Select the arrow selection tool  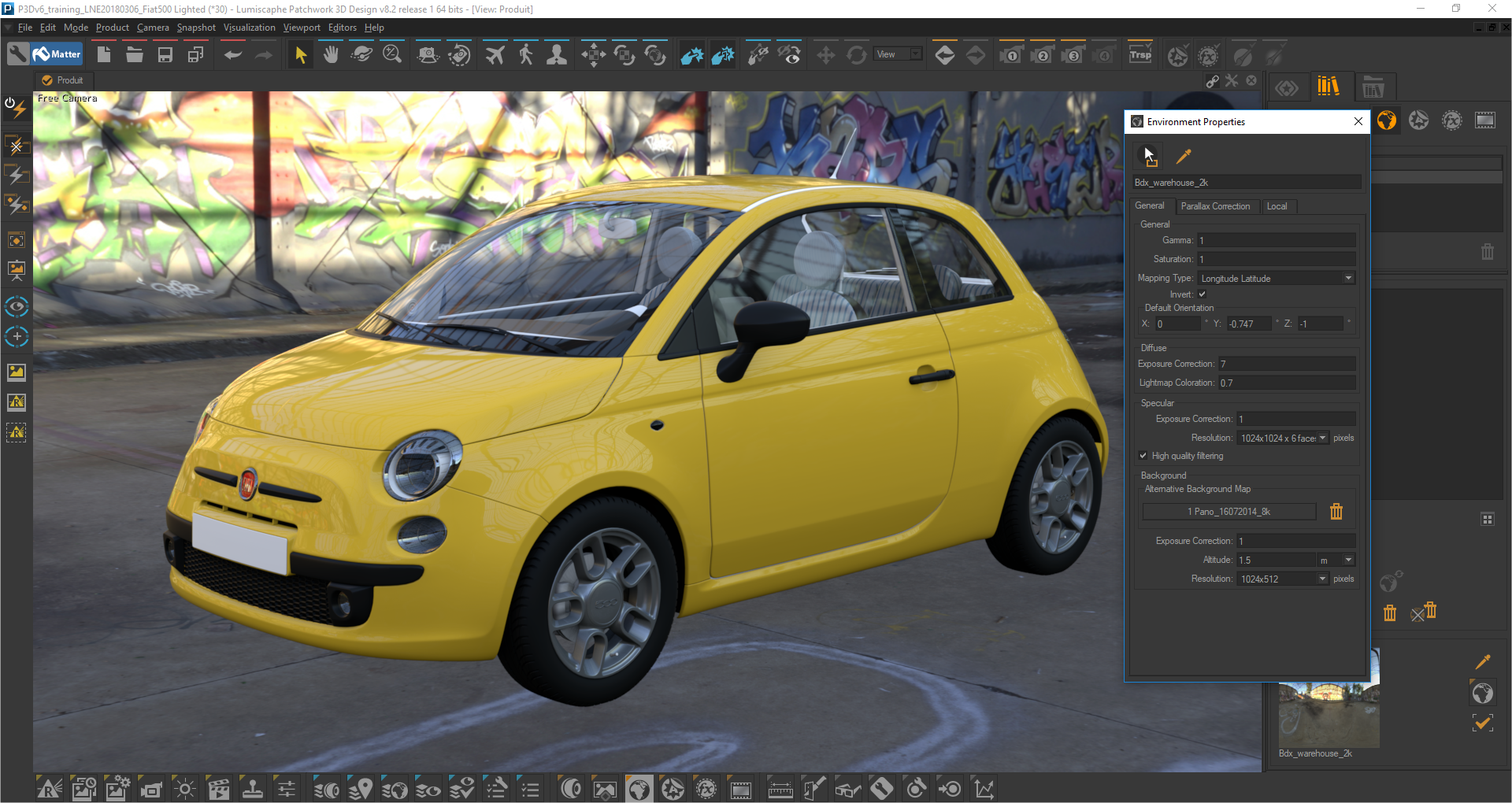(x=300, y=55)
